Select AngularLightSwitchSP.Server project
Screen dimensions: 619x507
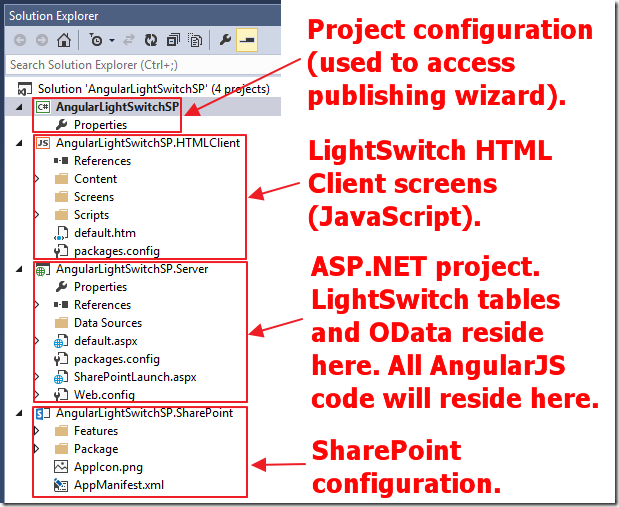[132, 269]
